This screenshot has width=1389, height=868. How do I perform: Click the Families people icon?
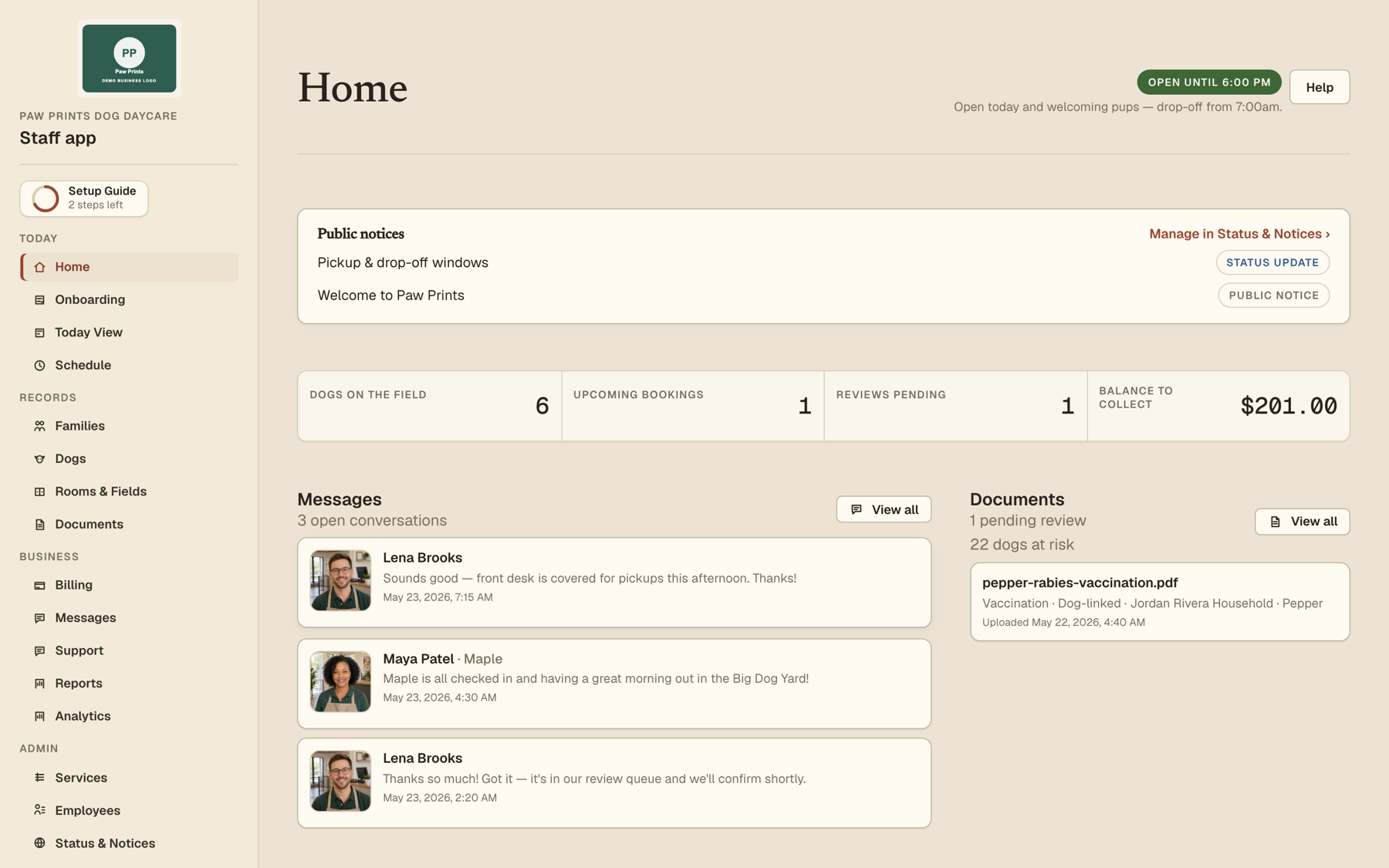39,426
